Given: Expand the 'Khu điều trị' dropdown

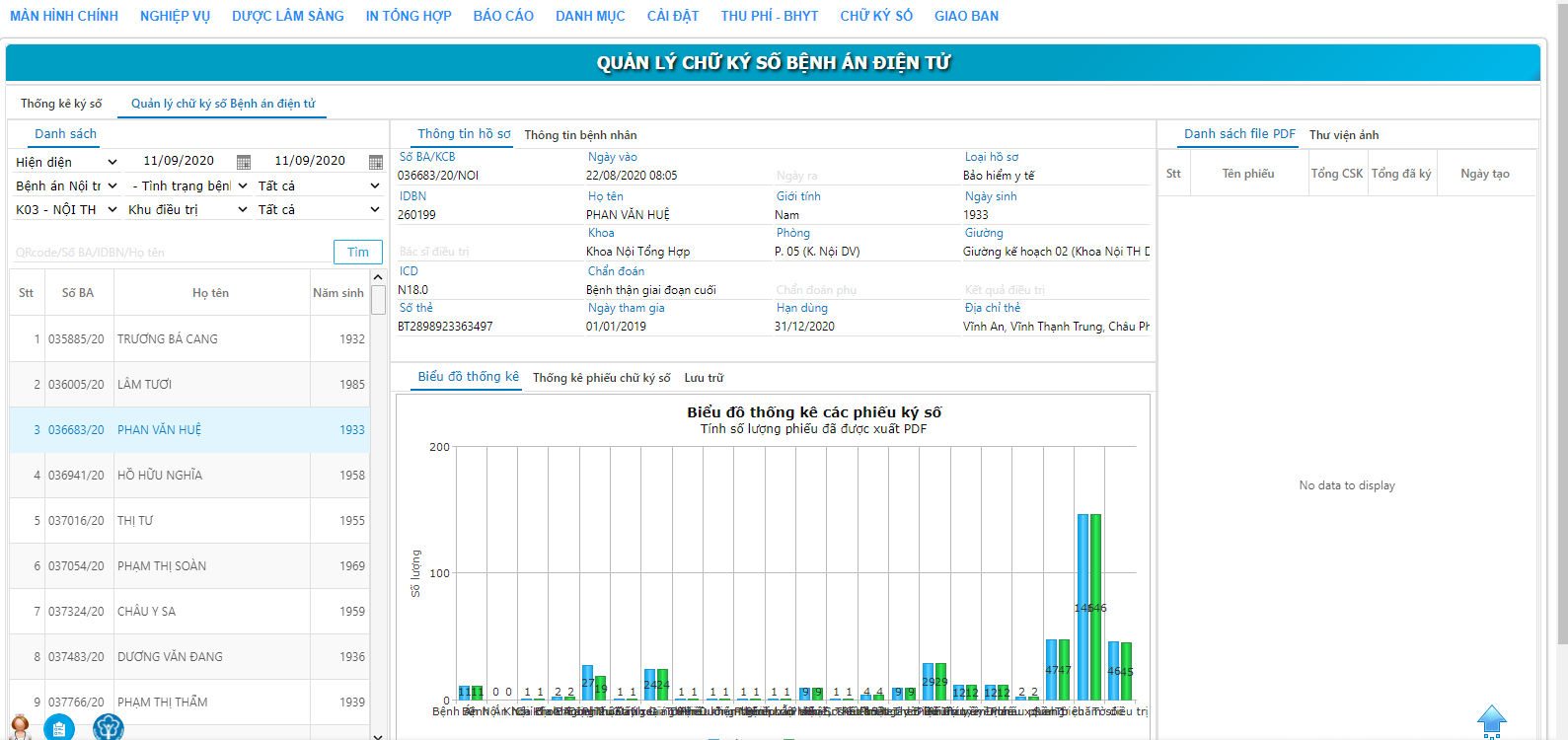Looking at the screenshot, I should tap(243, 209).
